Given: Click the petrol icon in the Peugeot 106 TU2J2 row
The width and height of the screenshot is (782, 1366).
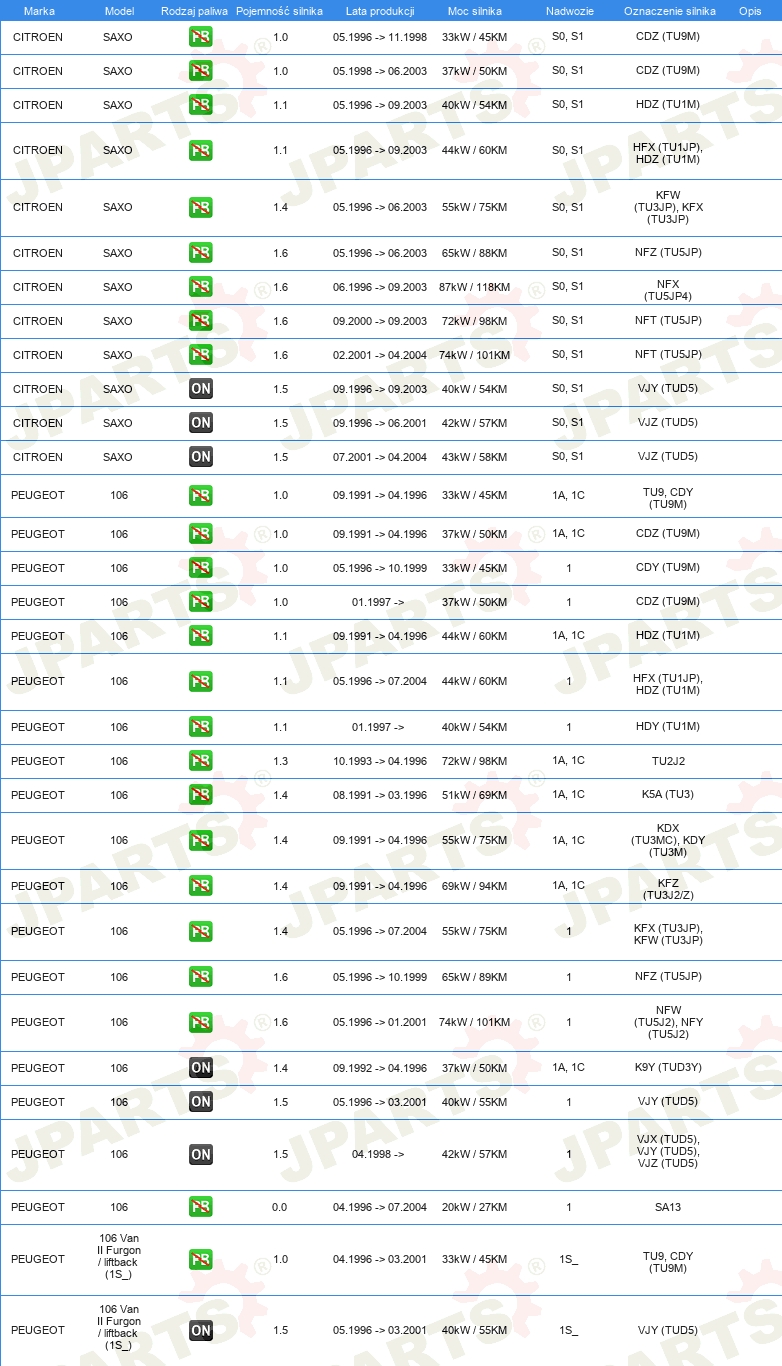Looking at the screenshot, I should point(200,761).
